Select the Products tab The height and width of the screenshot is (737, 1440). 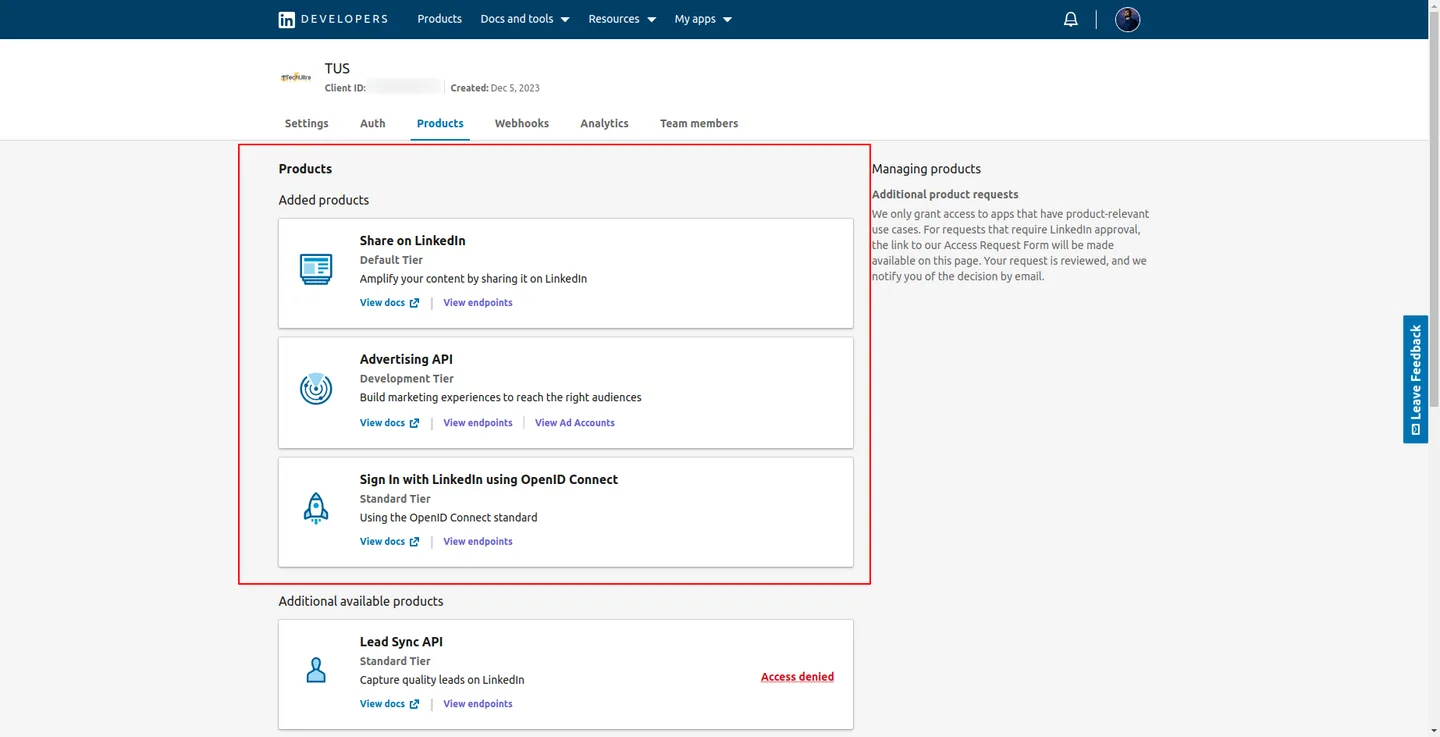point(440,123)
